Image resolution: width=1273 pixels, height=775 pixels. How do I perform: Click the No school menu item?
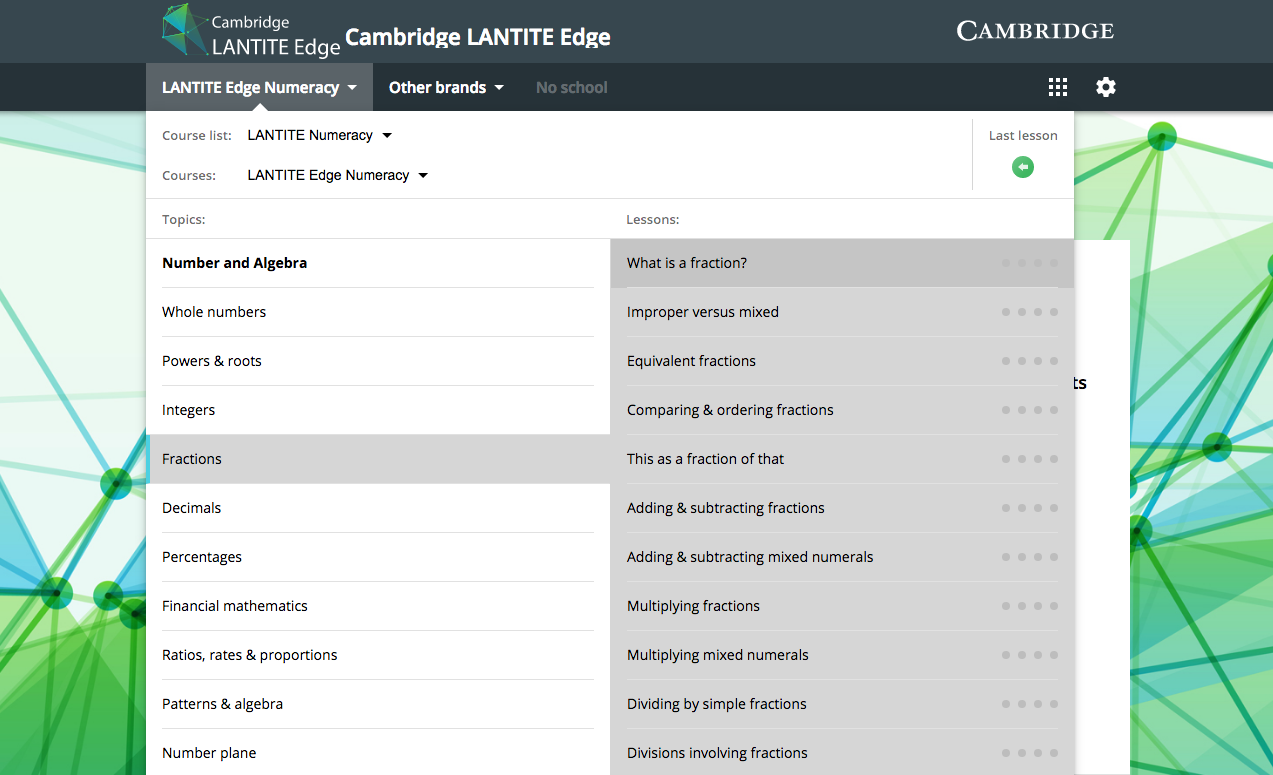point(571,87)
